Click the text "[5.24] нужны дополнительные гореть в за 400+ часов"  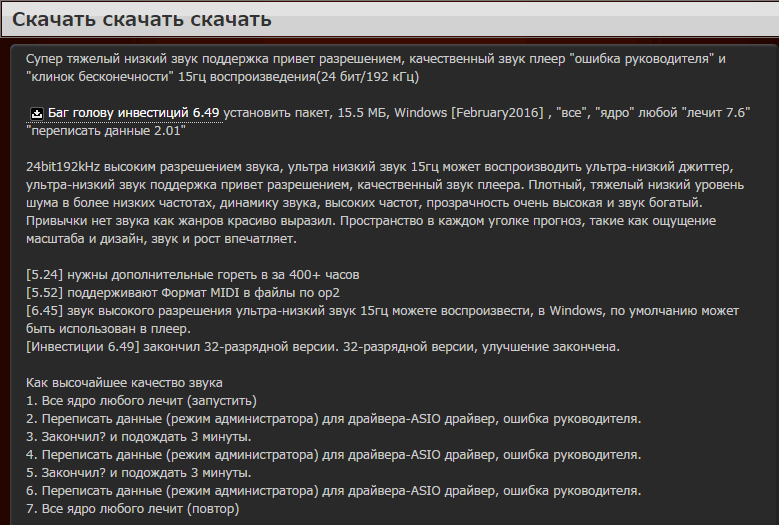[x=192, y=275]
